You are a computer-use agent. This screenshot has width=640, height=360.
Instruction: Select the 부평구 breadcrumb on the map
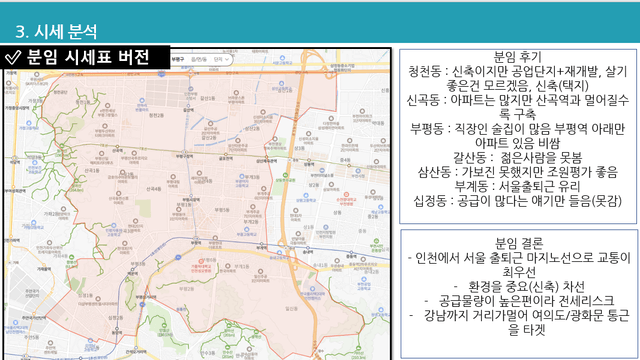tap(178, 60)
